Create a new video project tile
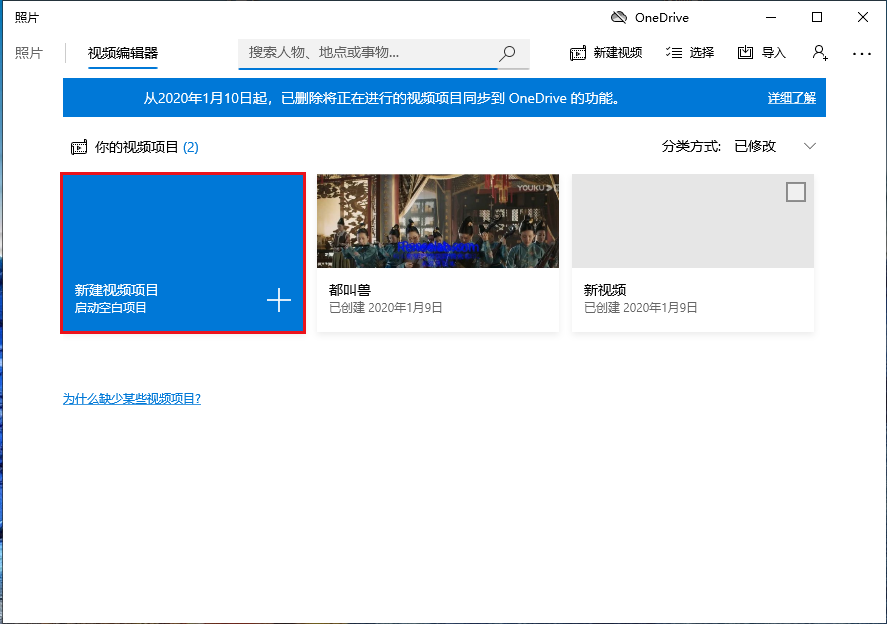Image resolution: width=887 pixels, height=624 pixels. click(x=183, y=253)
